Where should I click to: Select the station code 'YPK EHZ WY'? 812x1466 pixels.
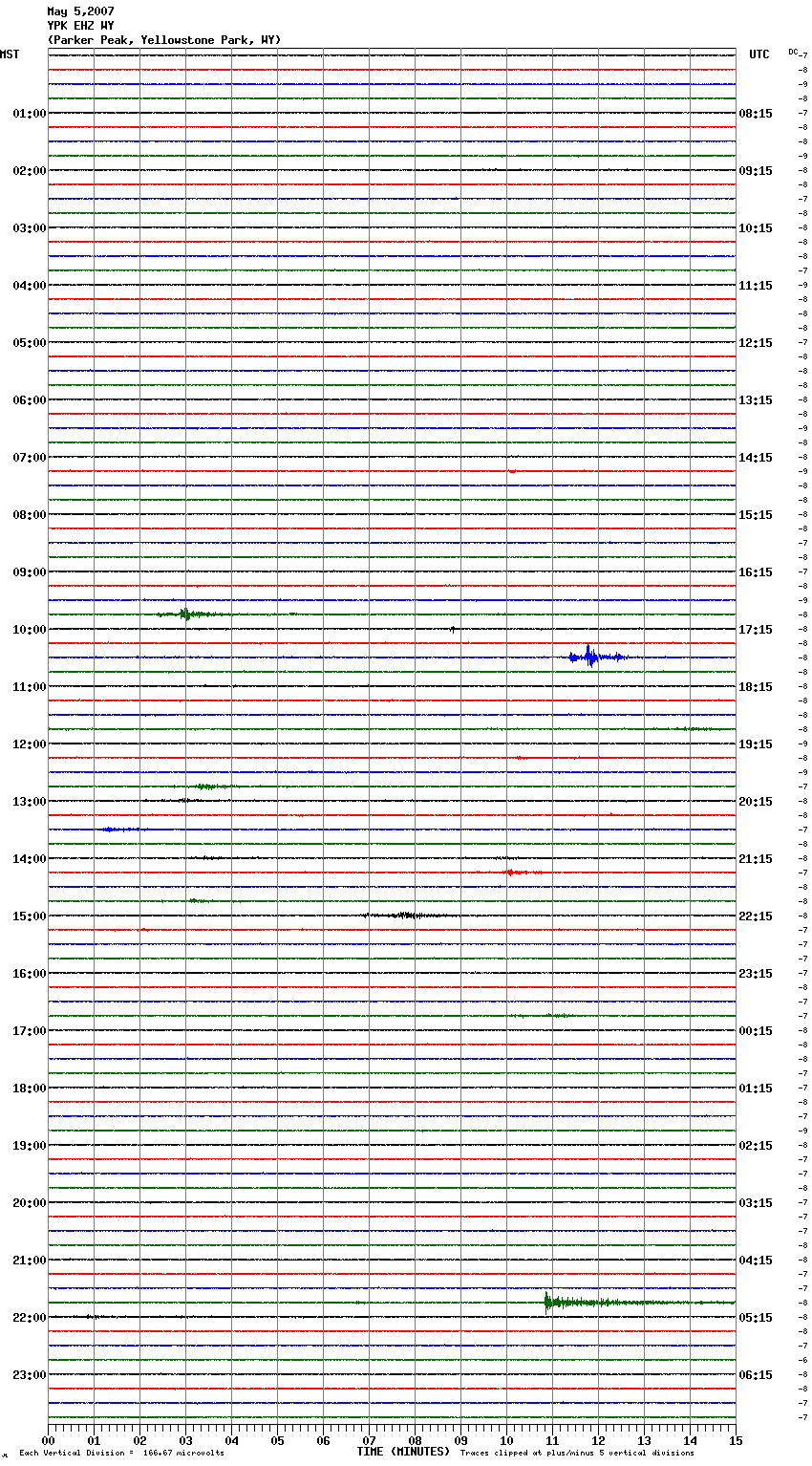[80, 26]
